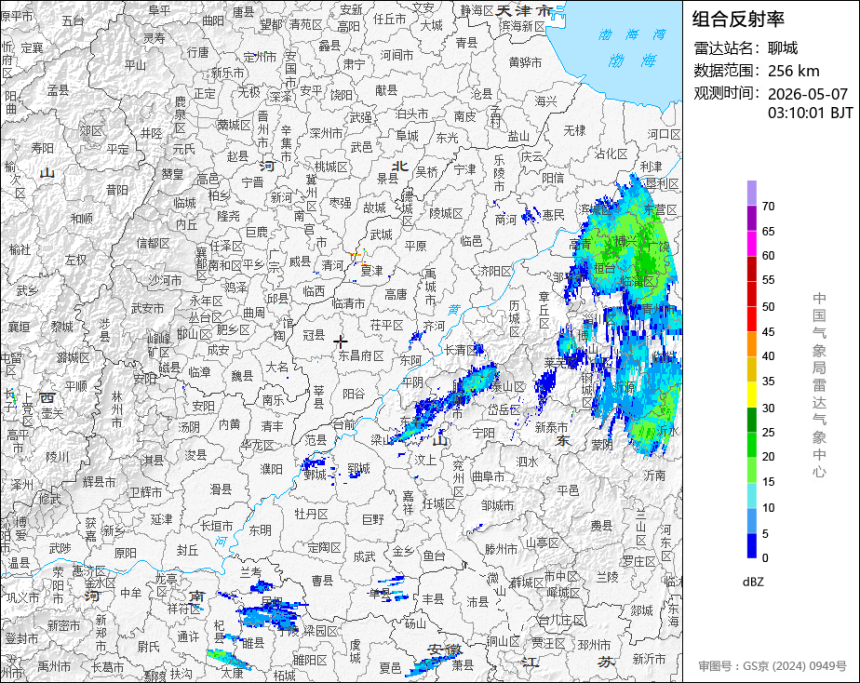860x683 pixels.
Task: Click the 武安市 map label
Action: [148, 309]
